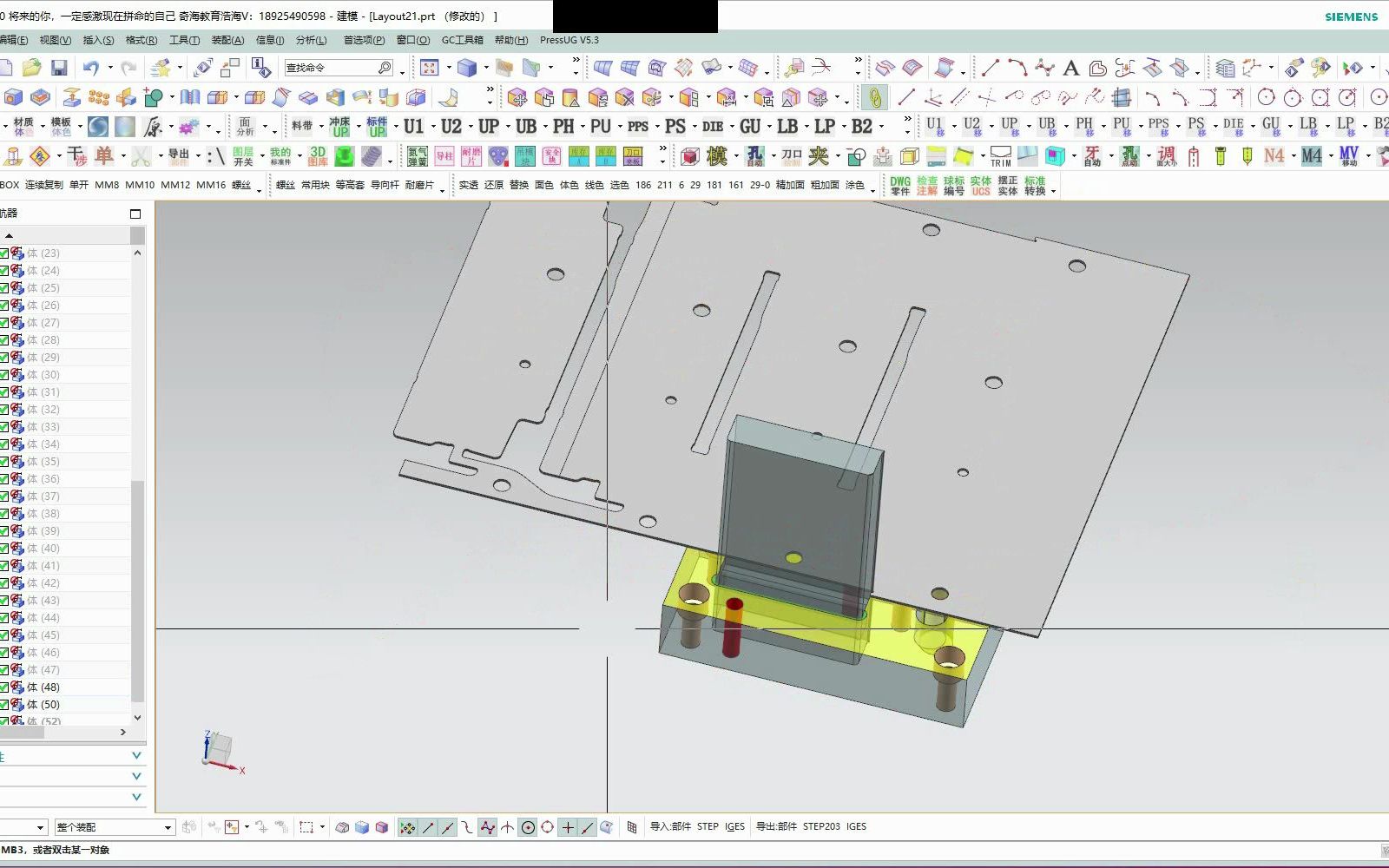Click the U2 layer button
The image size is (1389, 868).
pos(451,127)
